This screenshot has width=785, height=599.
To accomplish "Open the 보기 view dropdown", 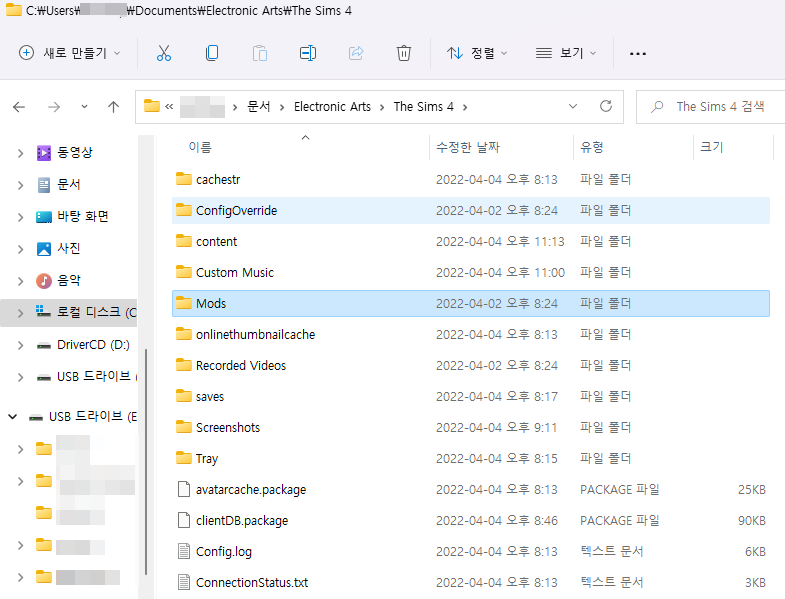I will 566,53.
